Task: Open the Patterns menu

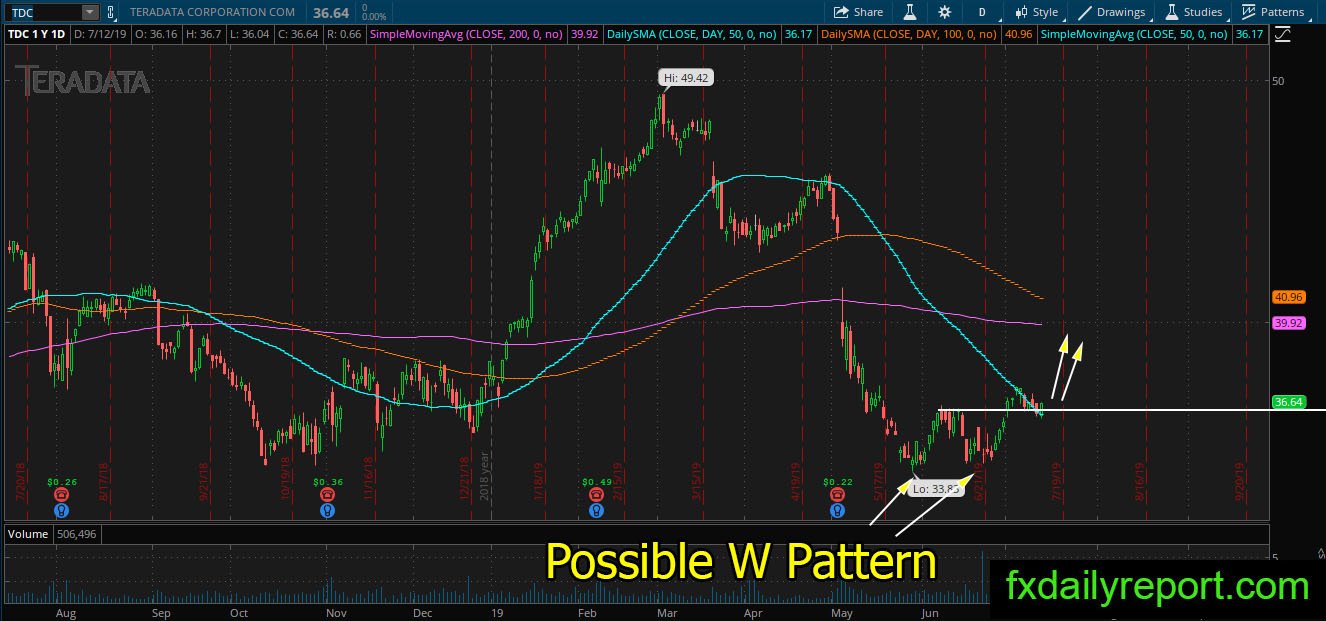Action: 1274,12
